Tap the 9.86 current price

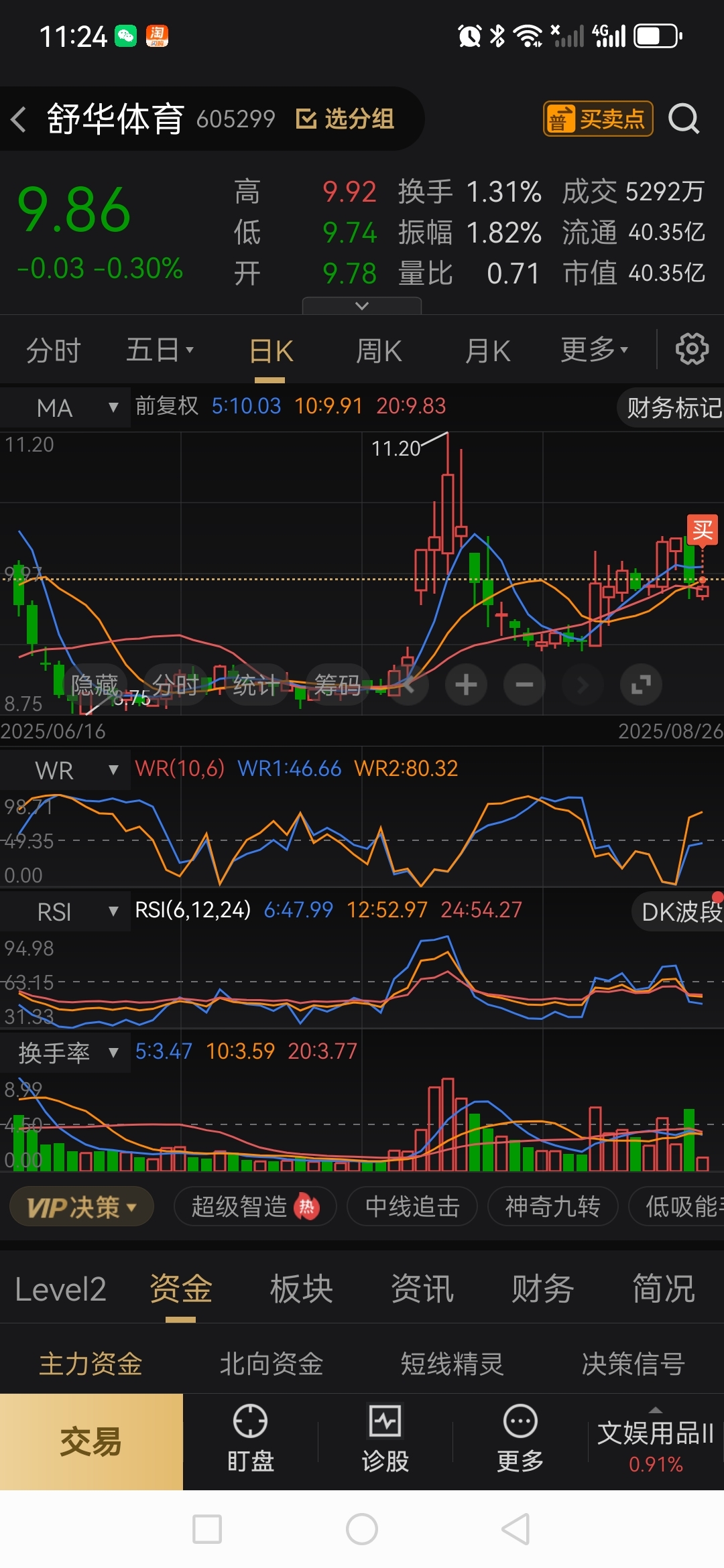click(74, 210)
